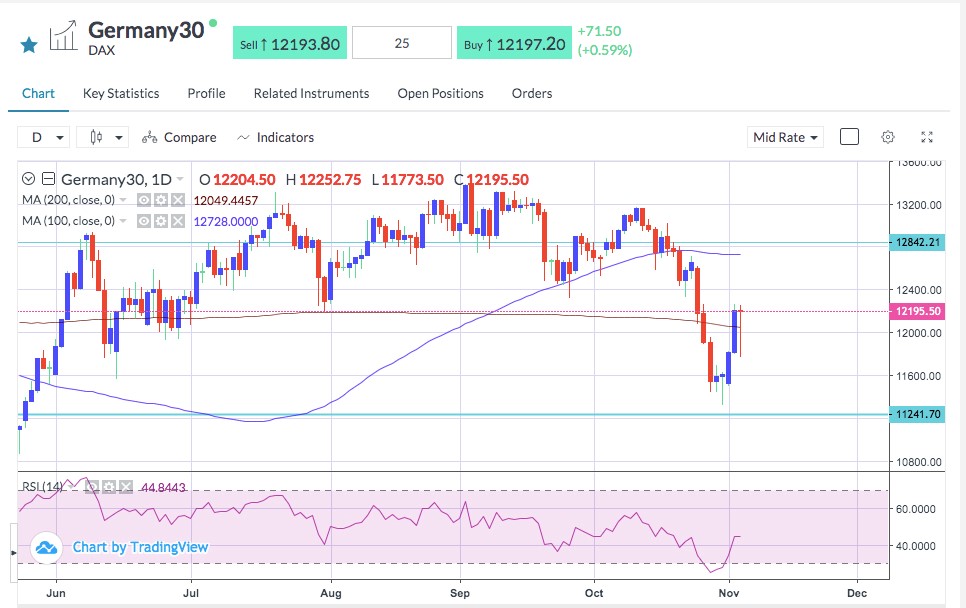966x608 pixels.
Task: Open the RSI (14) dropdown arrow
Action: [x=72, y=487]
